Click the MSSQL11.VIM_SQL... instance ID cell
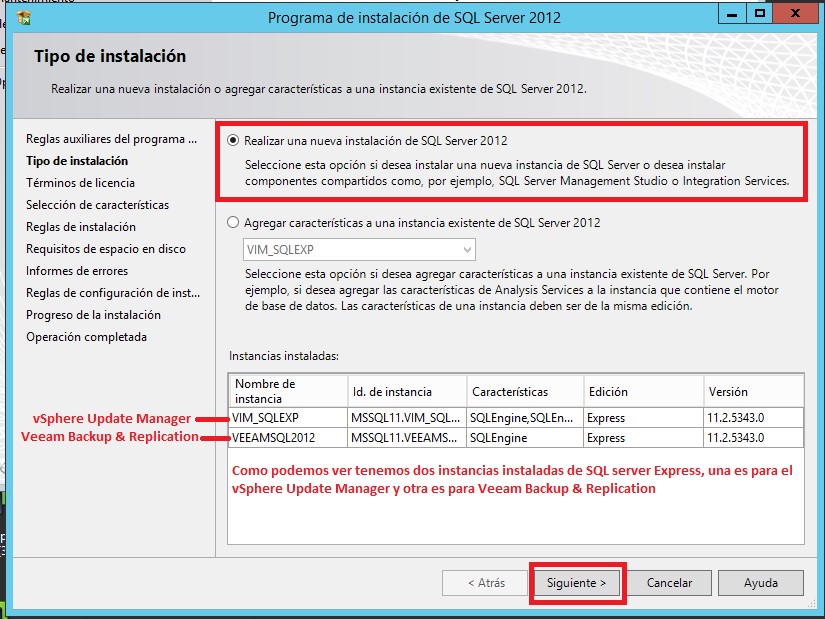This screenshot has width=825, height=619. 407,417
